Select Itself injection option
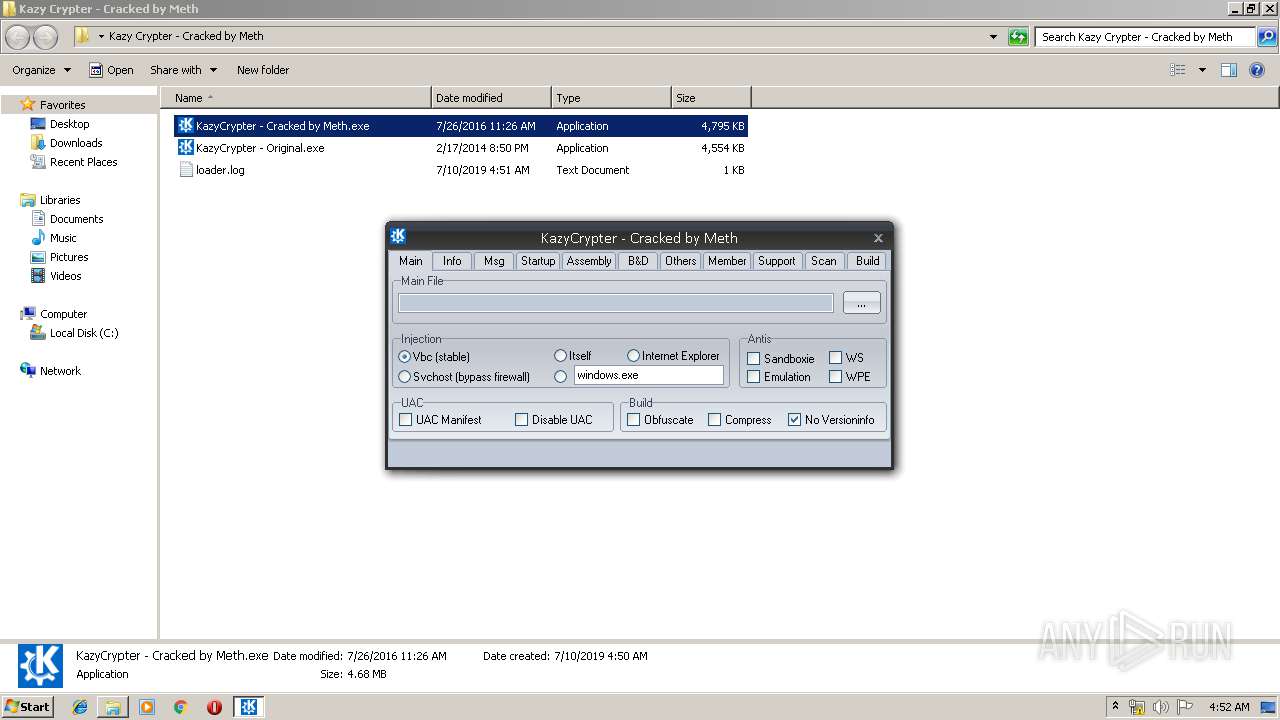The height and width of the screenshot is (720, 1280). click(560, 356)
